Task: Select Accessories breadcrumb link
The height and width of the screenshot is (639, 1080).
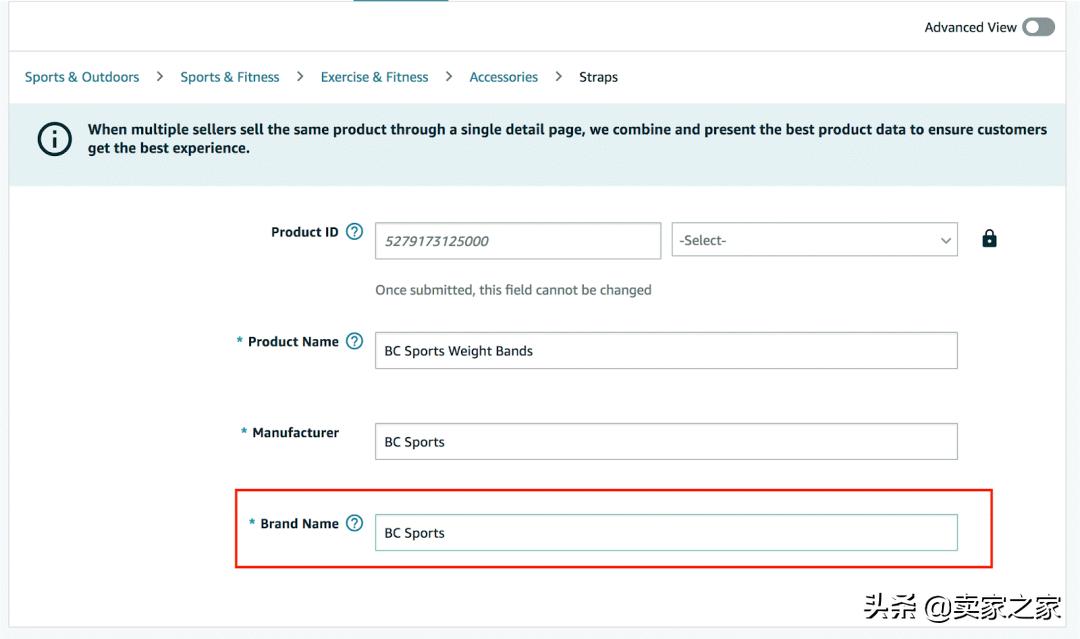Action: pyautogui.click(x=503, y=77)
